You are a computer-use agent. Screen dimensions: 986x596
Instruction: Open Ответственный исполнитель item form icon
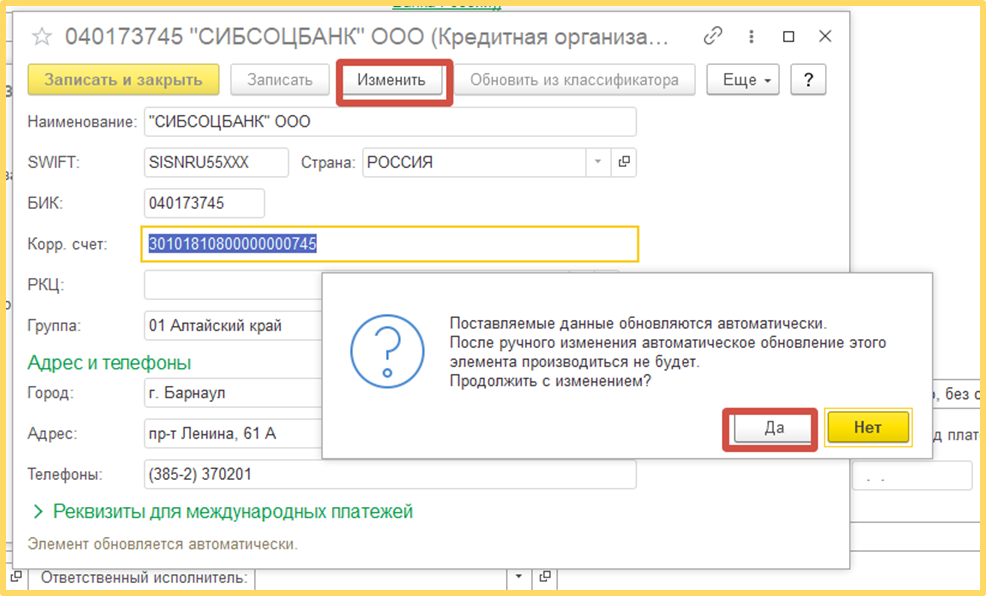pyautogui.click(x=545, y=577)
